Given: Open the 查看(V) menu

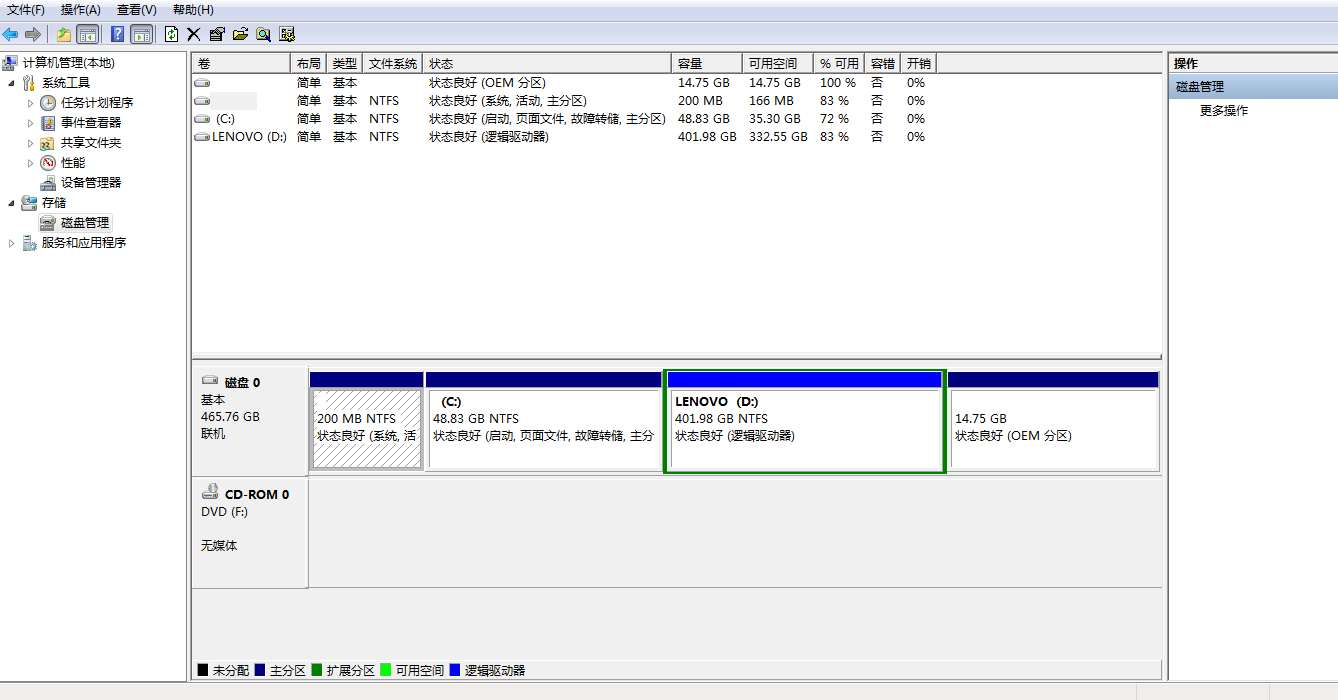Looking at the screenshot, I should pyautogui.click(x=137, y=10).
